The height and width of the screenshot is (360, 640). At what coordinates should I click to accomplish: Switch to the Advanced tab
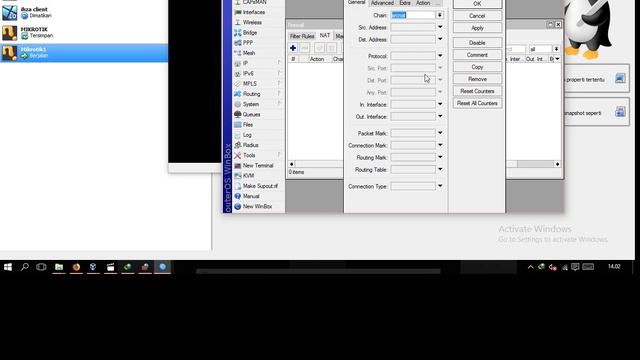pos(382,3)
